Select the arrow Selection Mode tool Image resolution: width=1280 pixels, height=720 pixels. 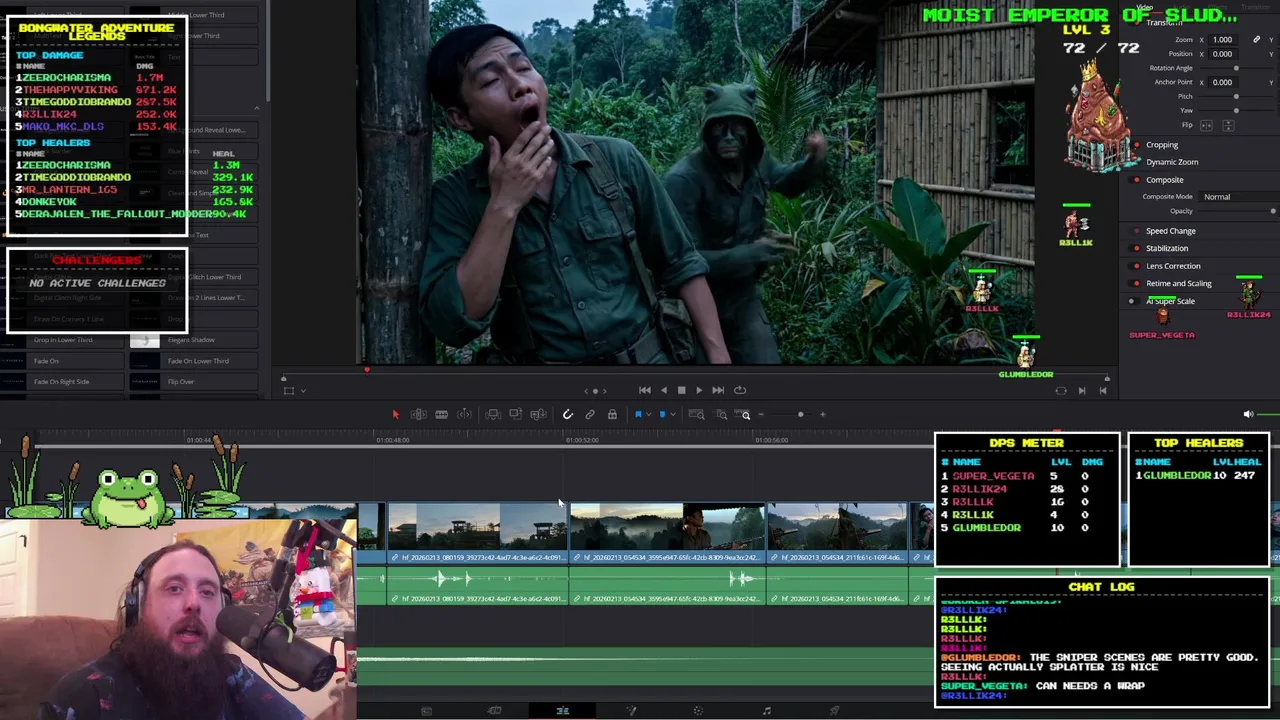click(x=395, y=414)
